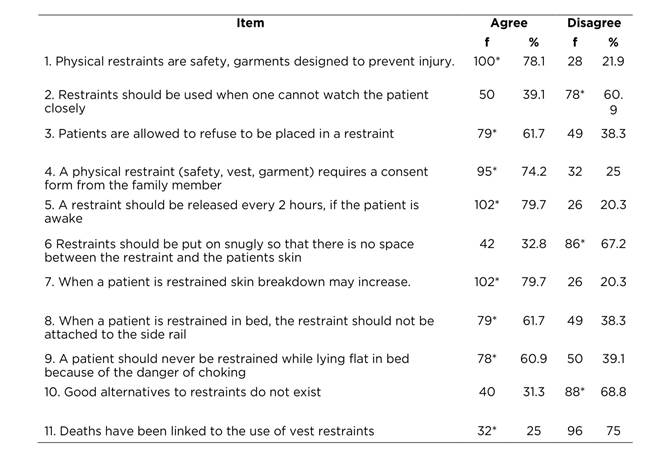This screenshot has width=671, height=463.
Task: Click the 'Item' column header
Action: point(250,23)
